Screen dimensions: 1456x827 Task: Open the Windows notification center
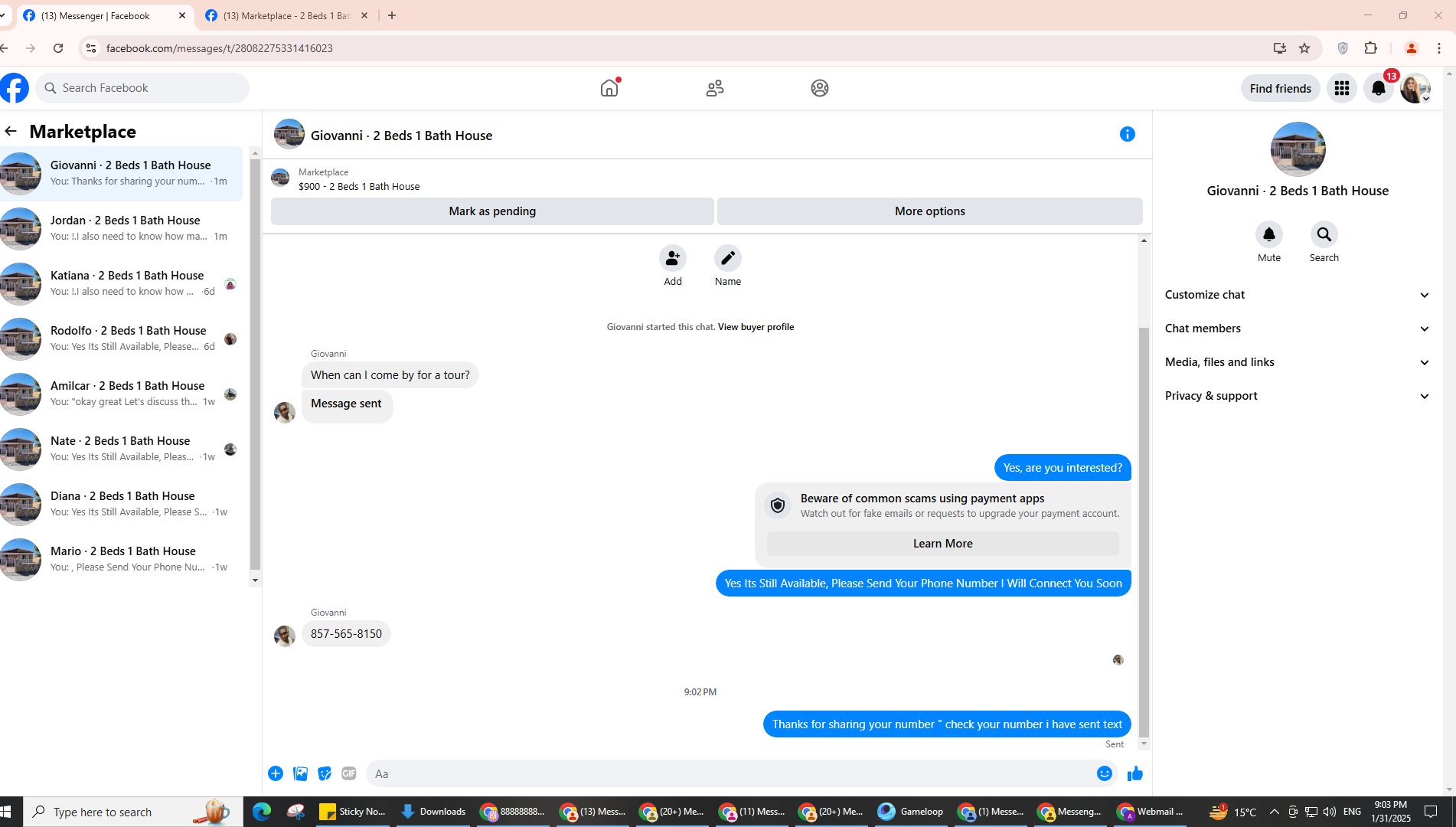click(x=1431, y=812)
